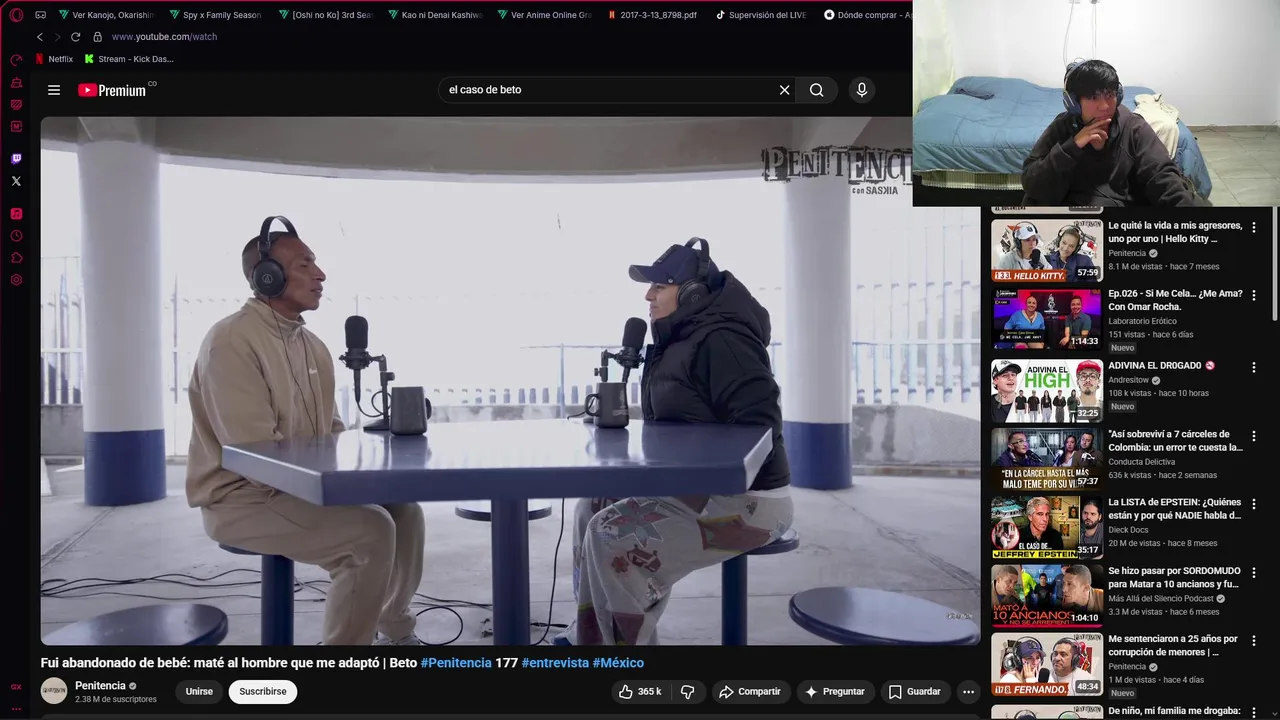Open ADIVINA EL DROGADO thumbnail 32:25

click(1047, 391)
